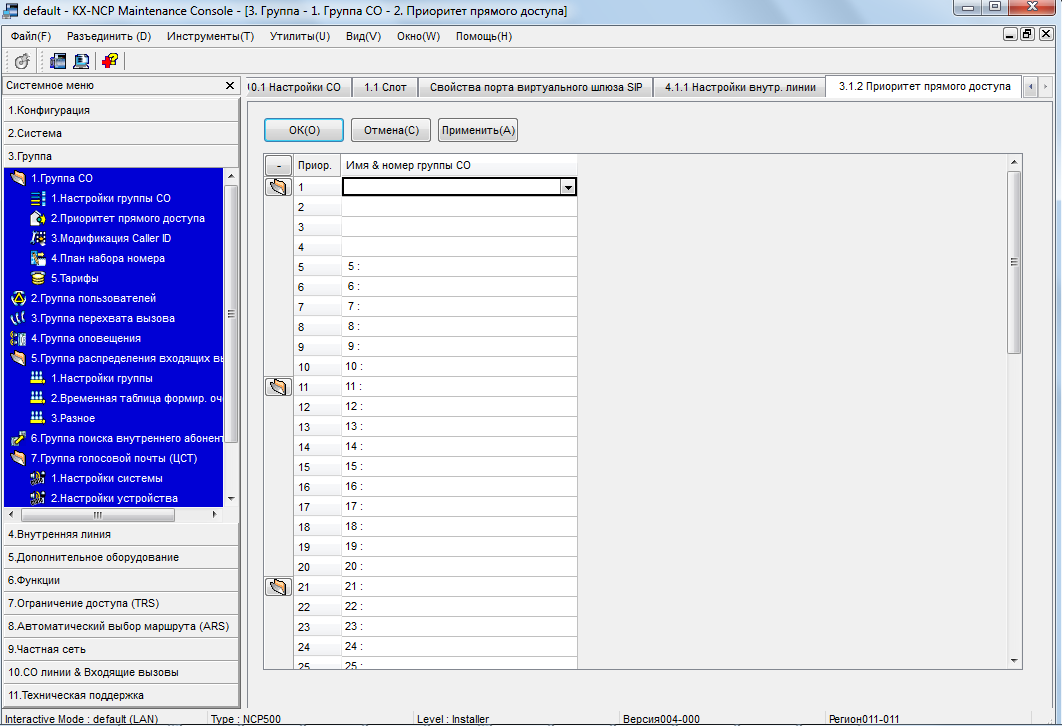Click the priority 5 group CO cell
Image resolution: width=1062 pixels, height=726 pixels.
pos(459,267)
